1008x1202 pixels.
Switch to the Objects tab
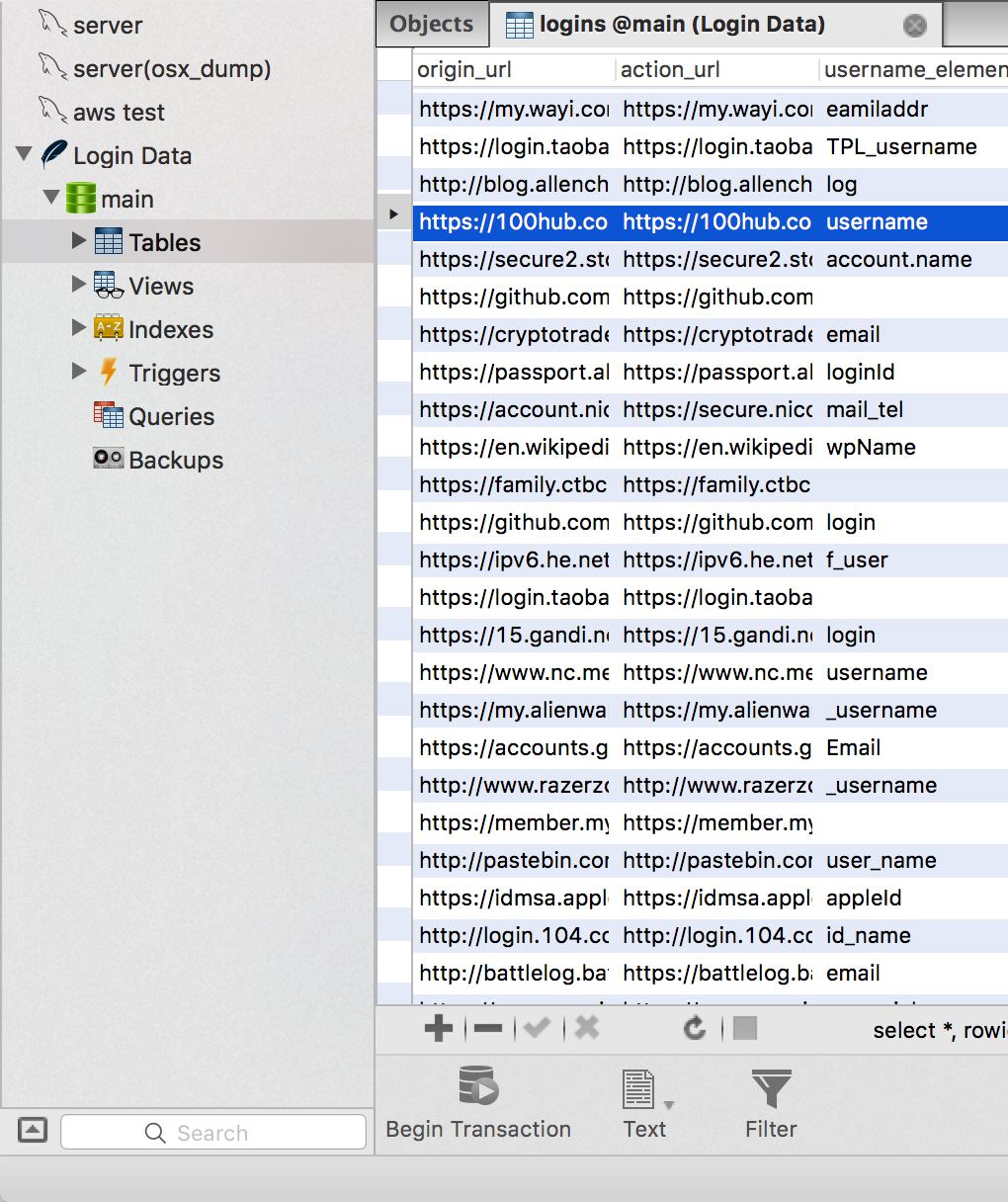pyautogui.click(x=432, y=25)
